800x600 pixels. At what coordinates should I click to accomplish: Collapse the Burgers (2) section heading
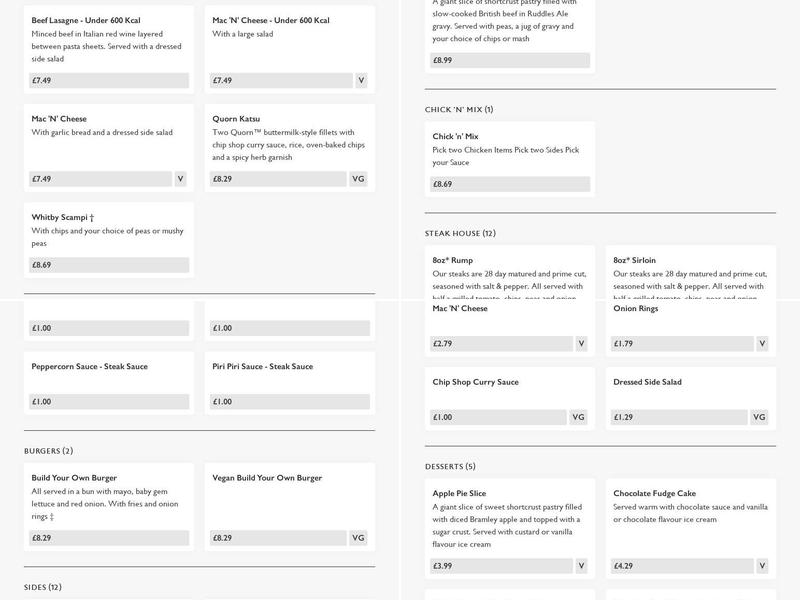coord(49,451)
